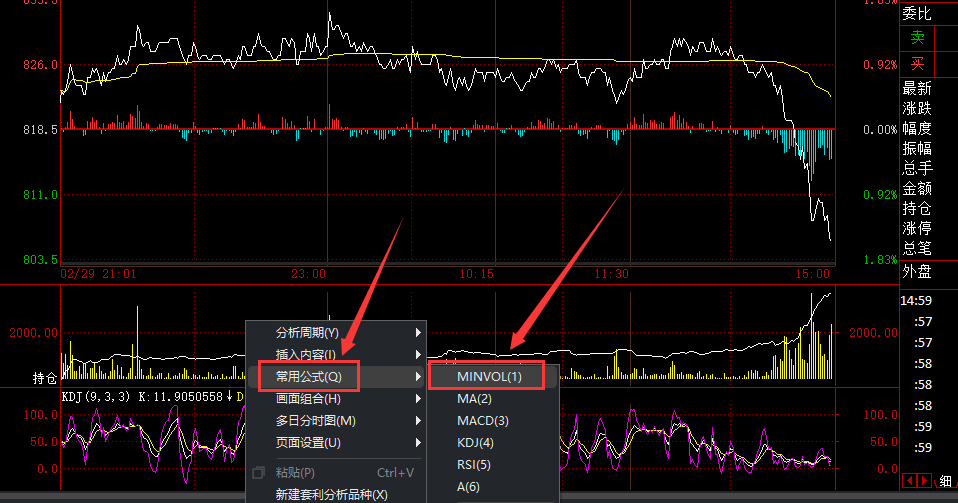Expand the 插入内容(I) submenu arrow
Viewport: 958px width, 503px height.
pos(418,354)
